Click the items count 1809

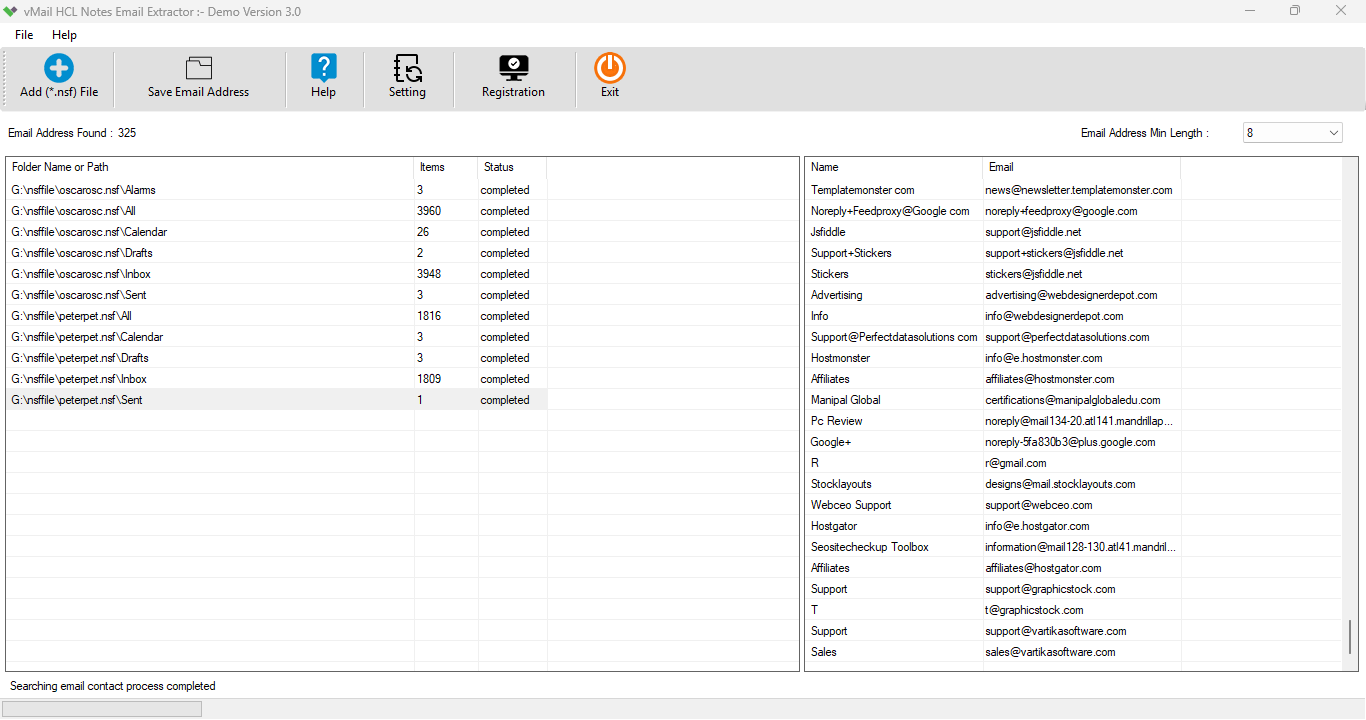tap(429, 379)
